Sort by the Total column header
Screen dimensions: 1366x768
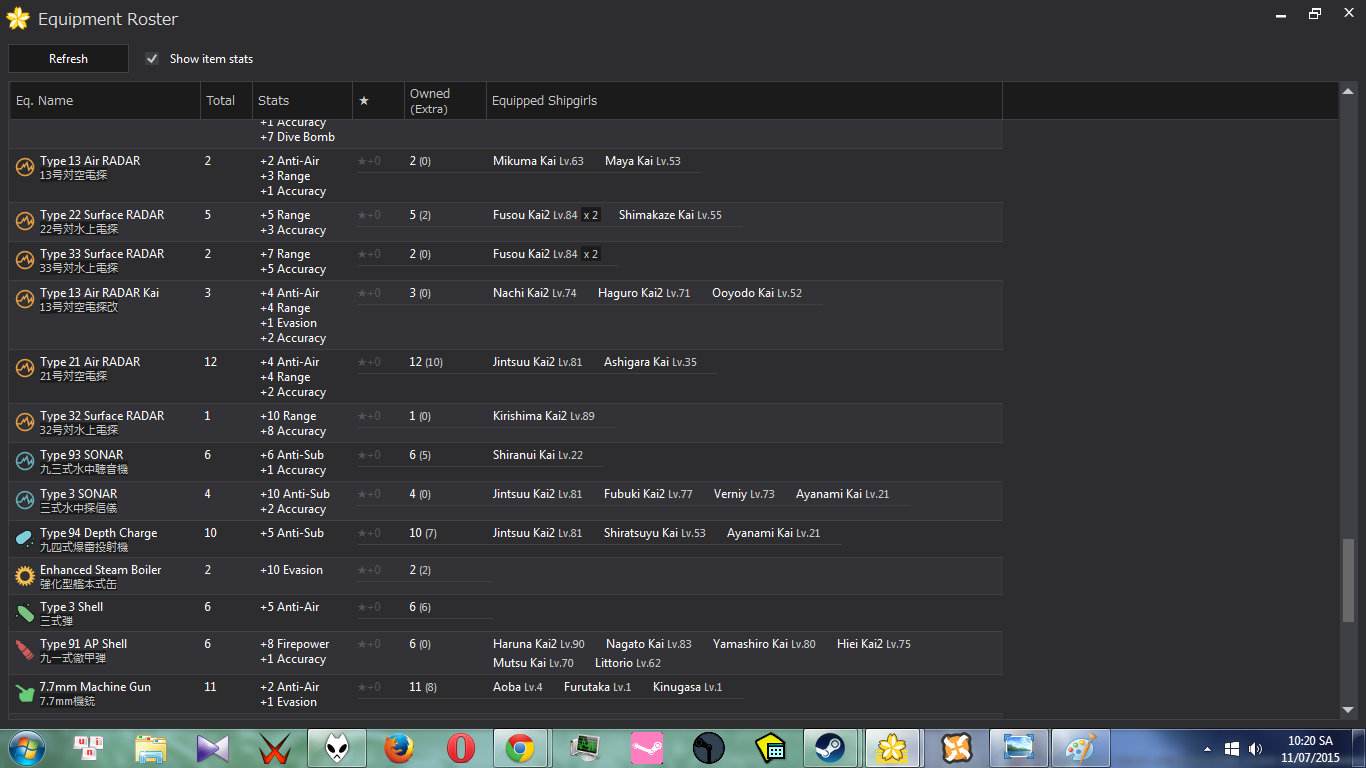(226, 100)
